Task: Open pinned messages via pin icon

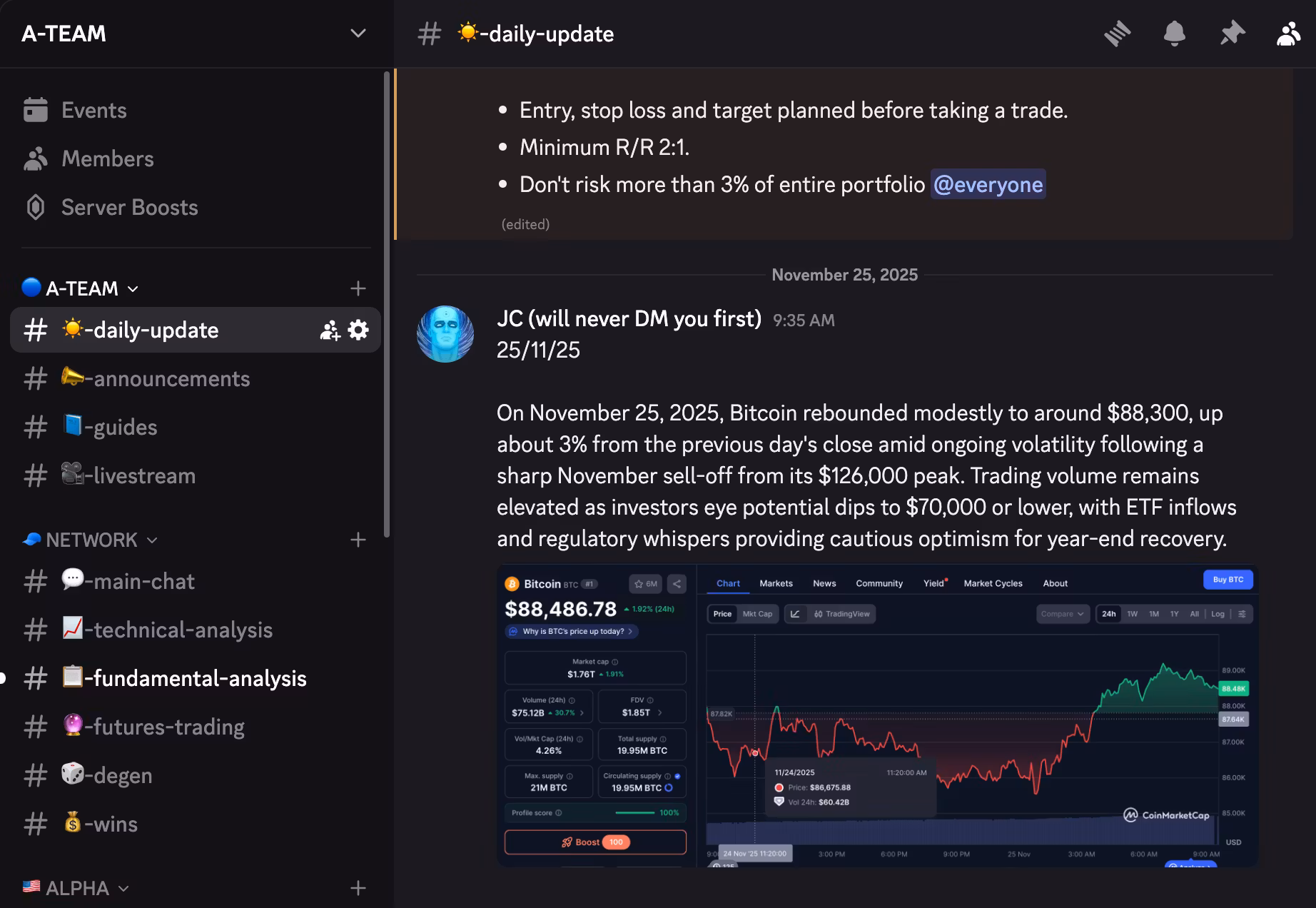Action: [x=1232, y=34]
